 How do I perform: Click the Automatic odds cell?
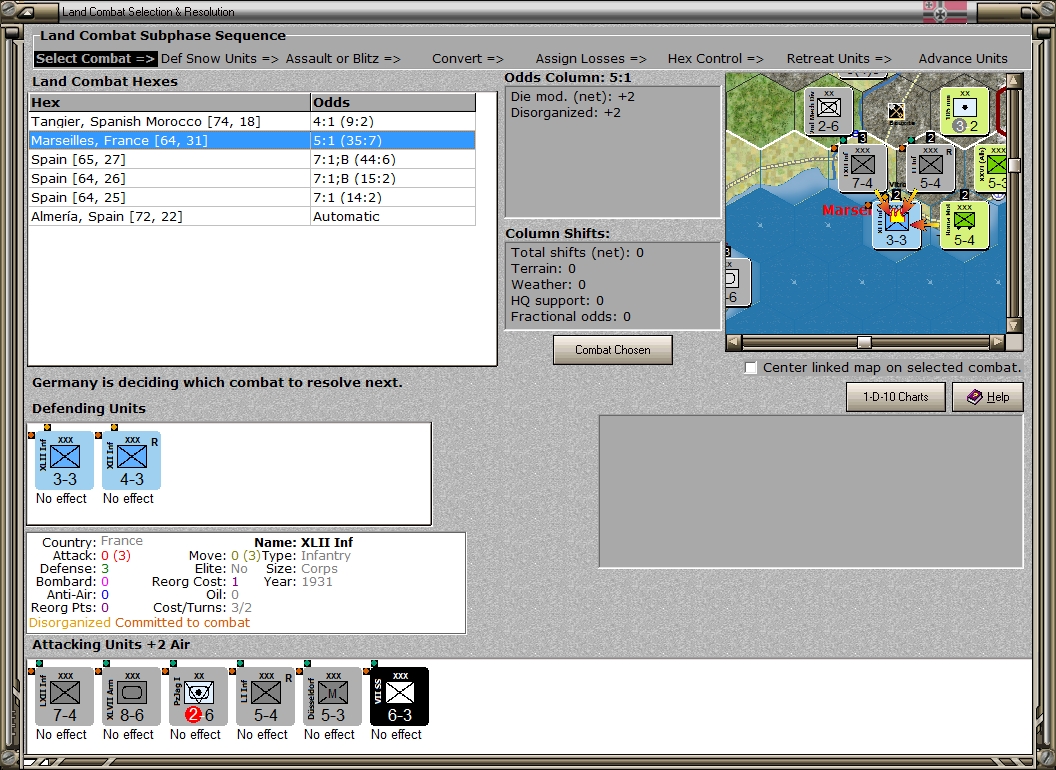point(393,216)
